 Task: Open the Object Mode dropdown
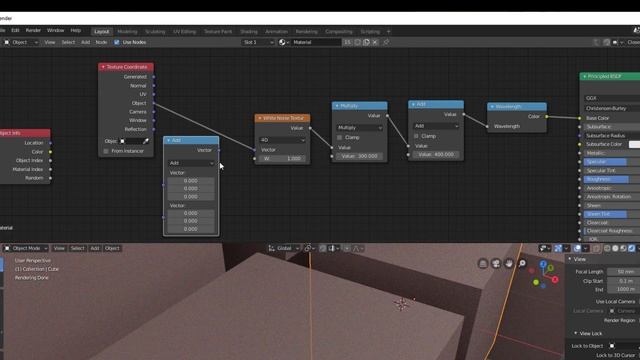26,248
